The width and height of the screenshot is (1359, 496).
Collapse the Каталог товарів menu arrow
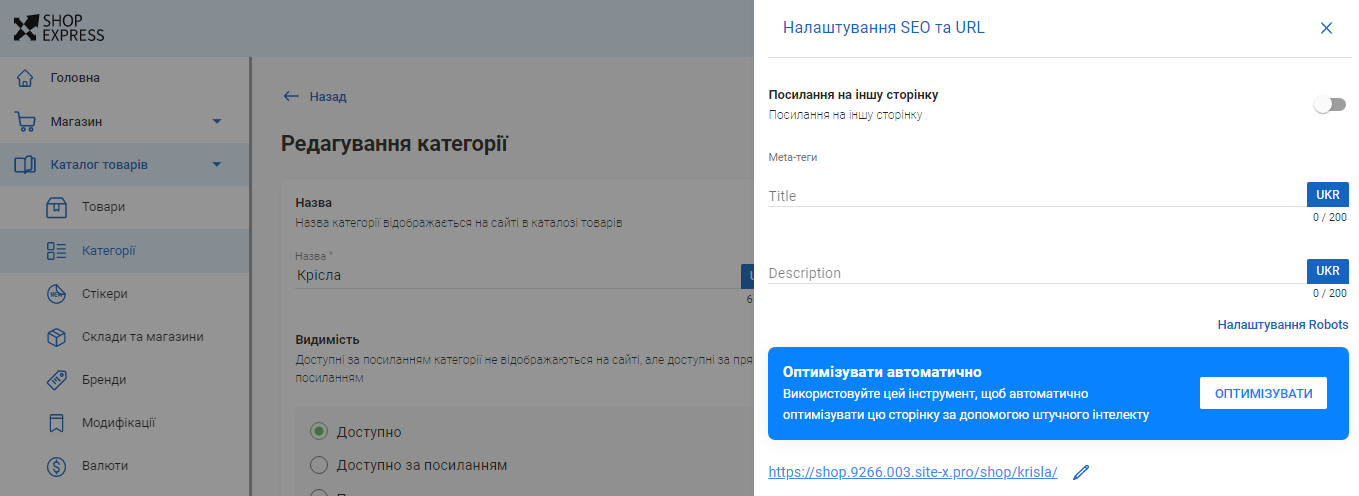[217, 165]
